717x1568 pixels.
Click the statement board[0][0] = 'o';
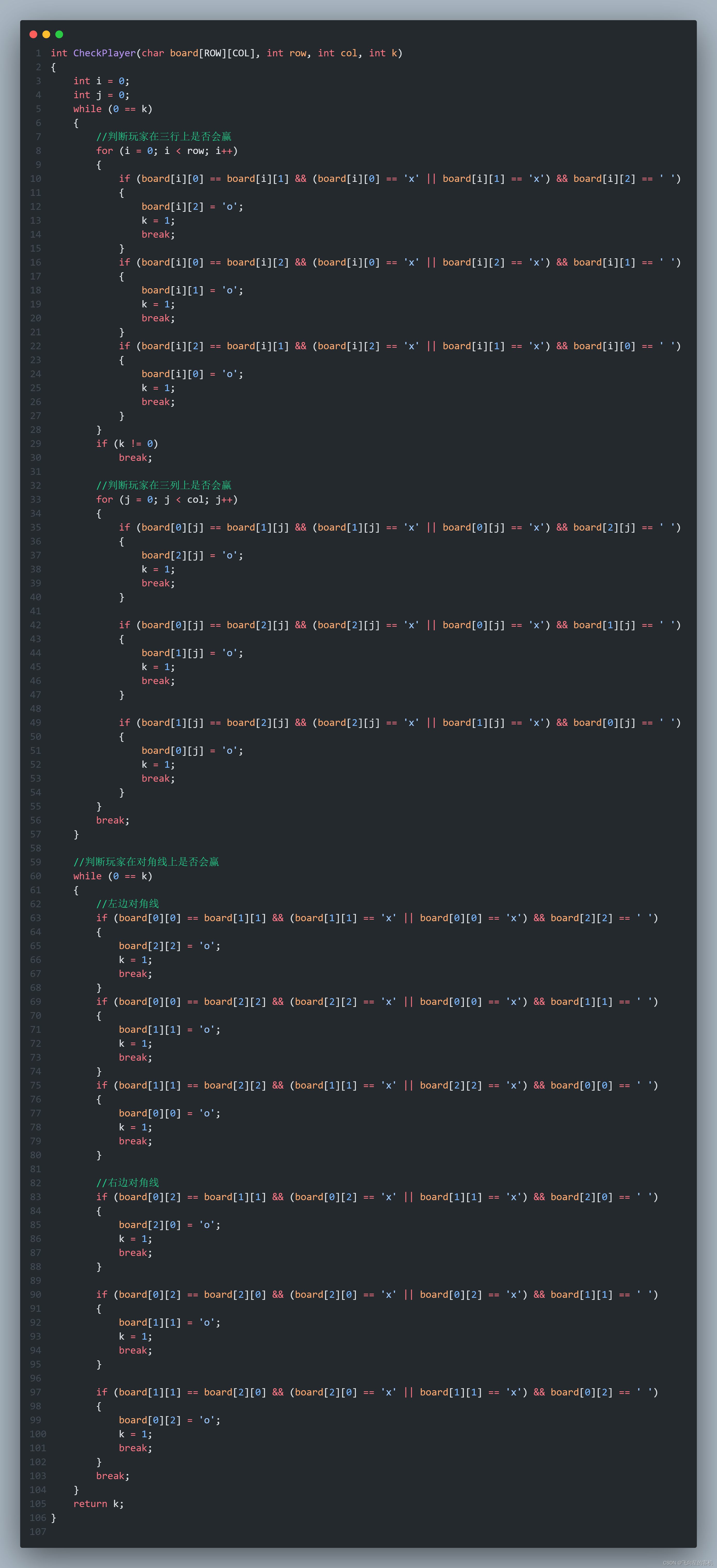pyautogui.click(x=169, y=1113)
